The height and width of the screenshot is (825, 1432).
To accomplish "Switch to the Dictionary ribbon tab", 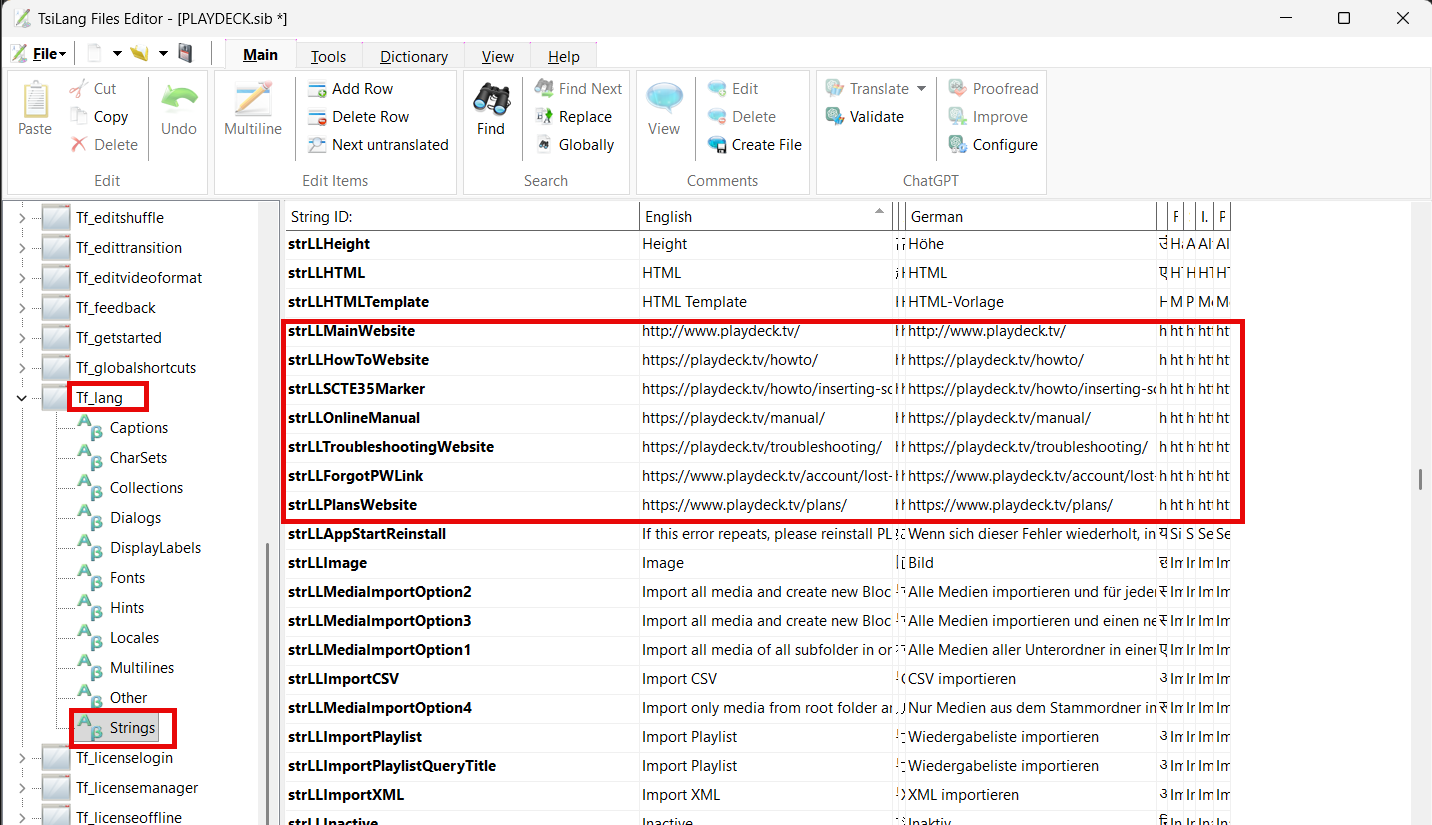I will point(414,57).
